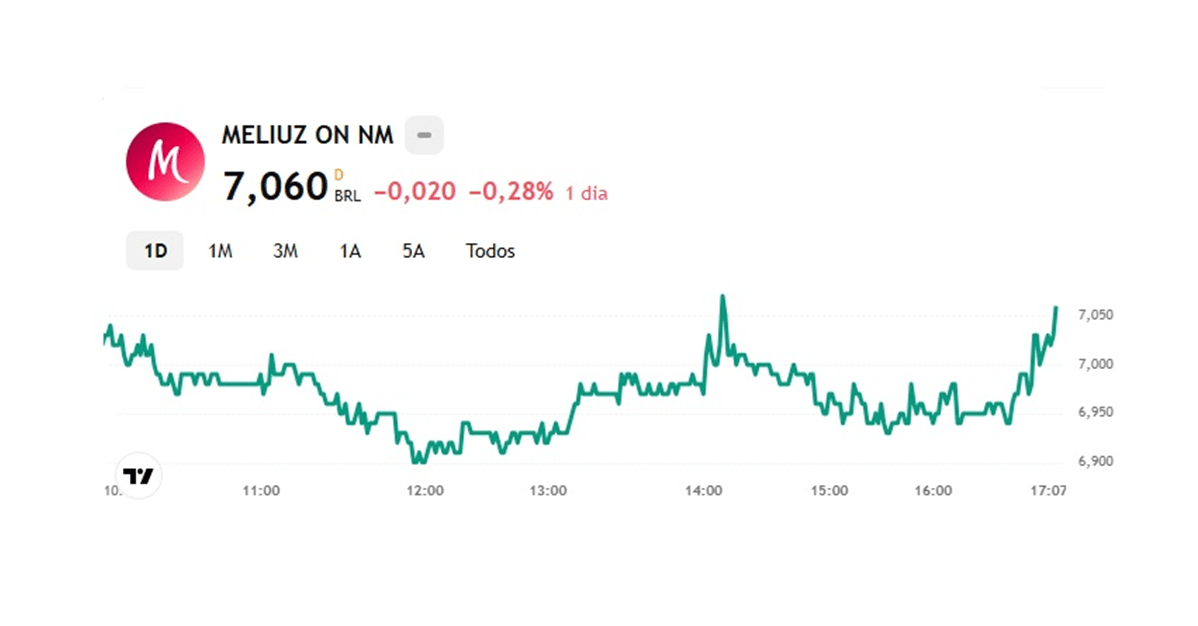Choose the Todos full-history range

[x=490, y=251]
